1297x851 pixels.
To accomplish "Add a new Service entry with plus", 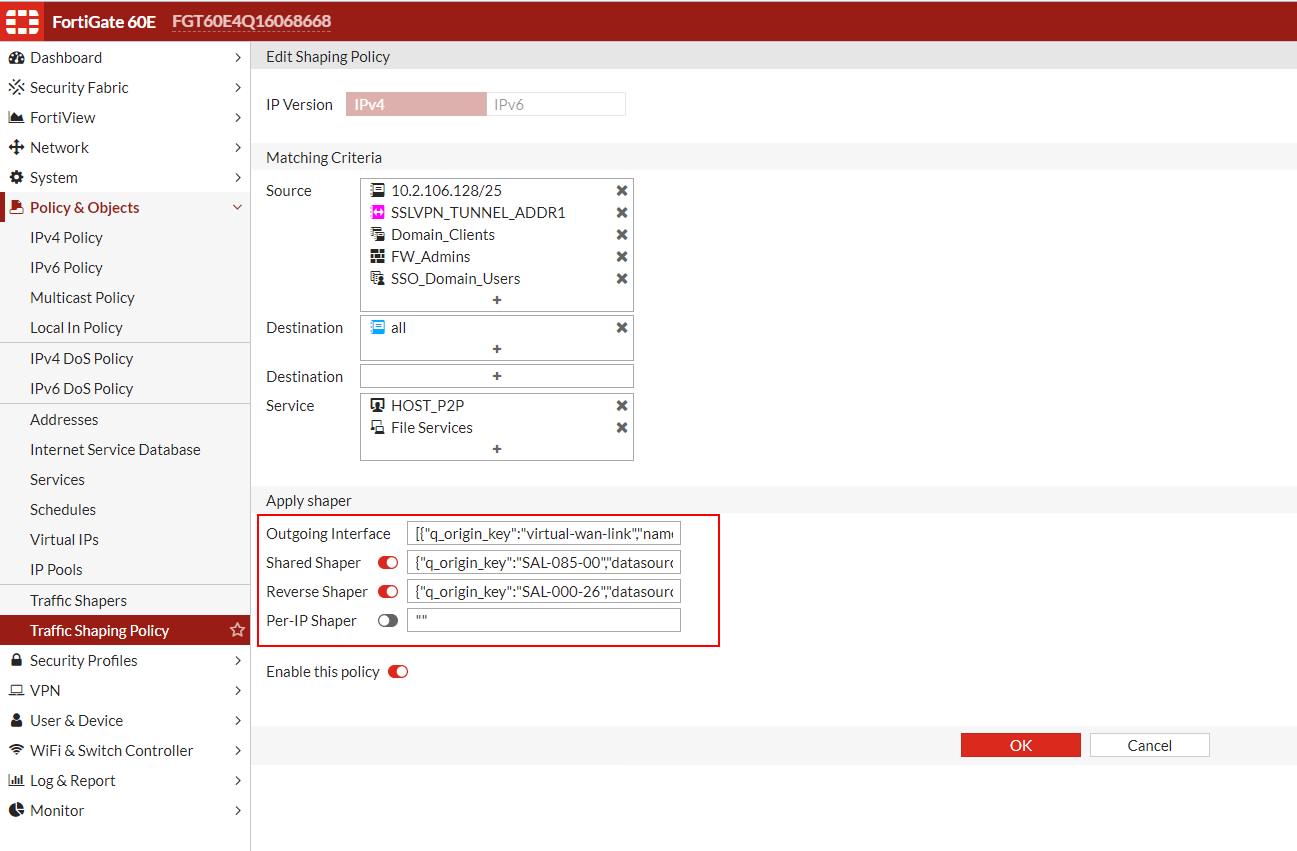I will (x=497, y=449).
